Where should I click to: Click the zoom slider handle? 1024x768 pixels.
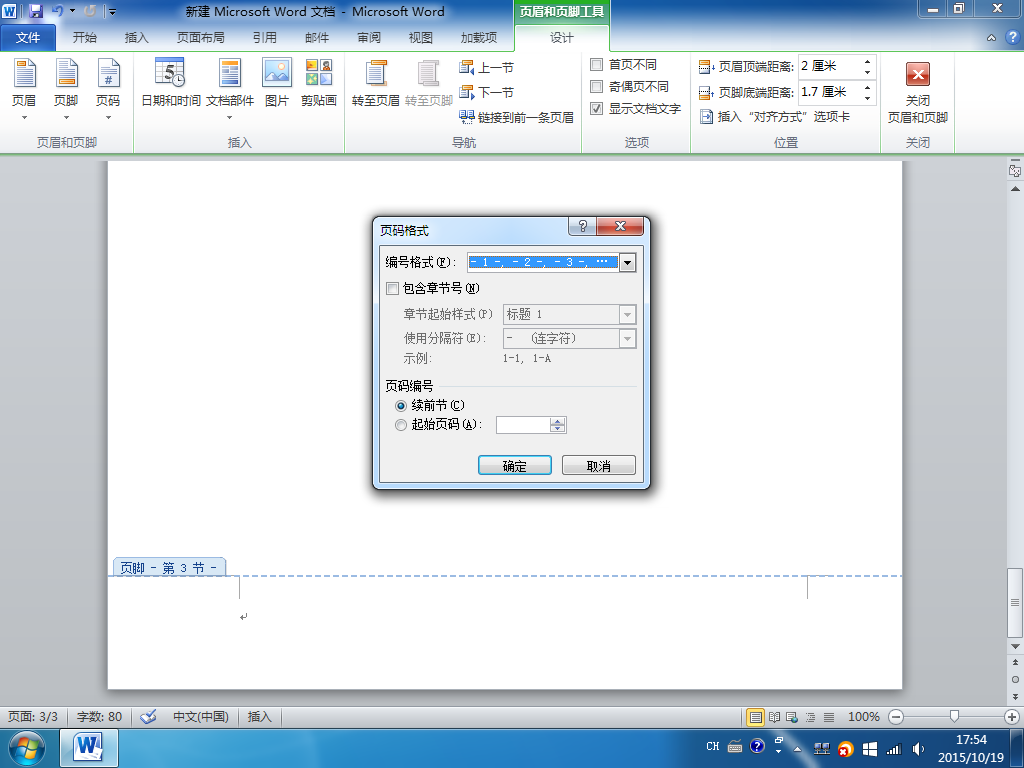[x=954, y=717]
